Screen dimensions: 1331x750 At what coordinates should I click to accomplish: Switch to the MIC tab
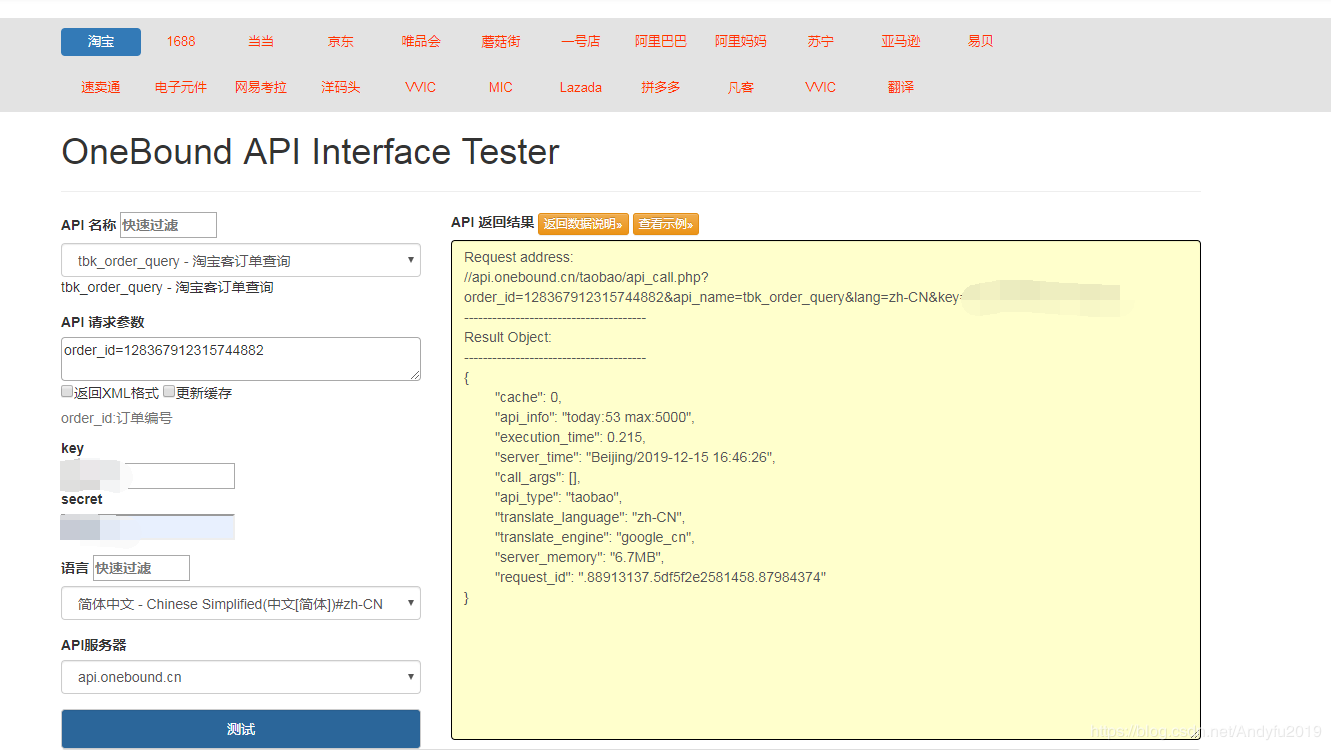click(501, 88)
